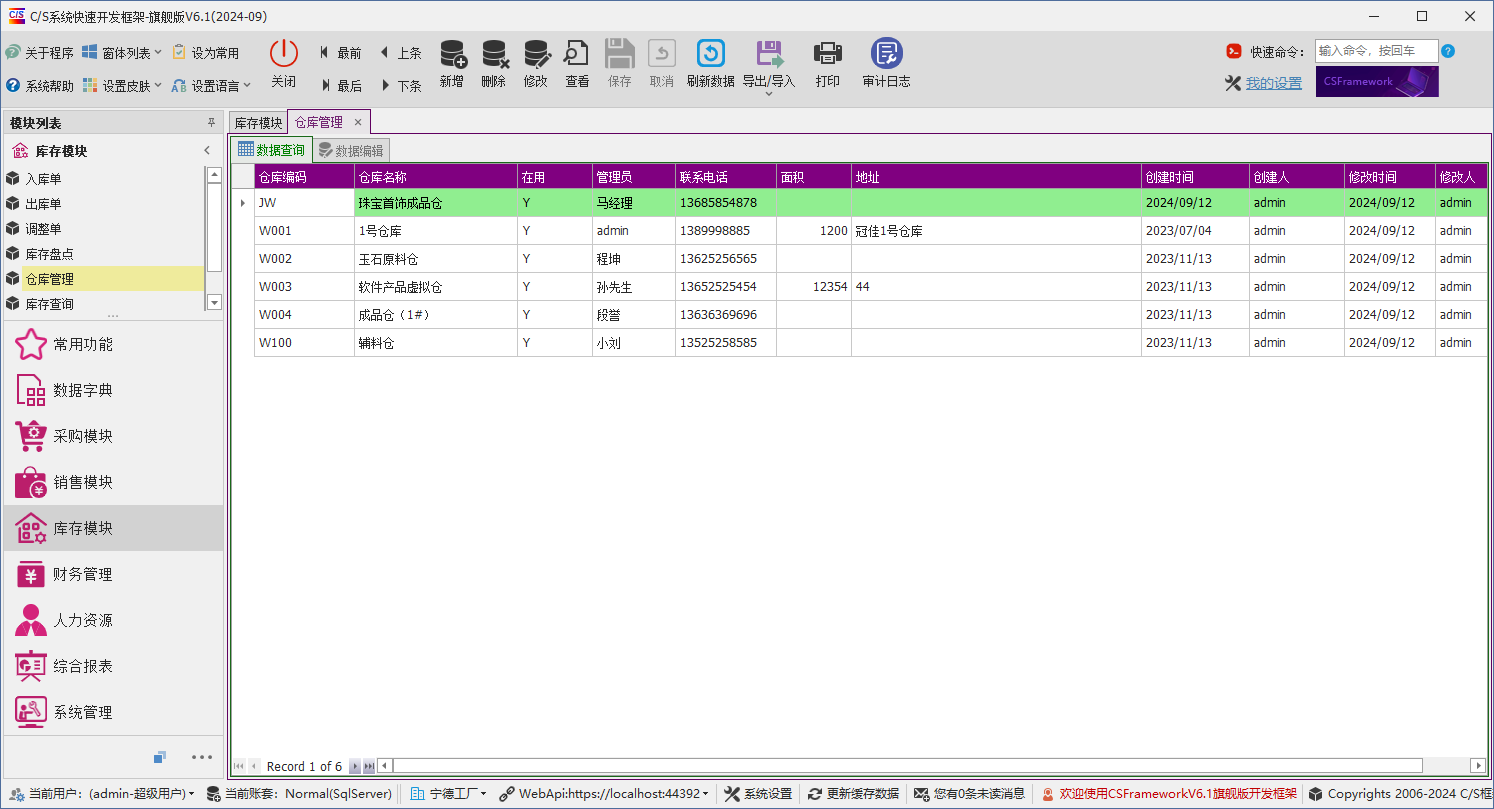Focus the 快速命令 input field
This screenshot has width=1494, height=809.
coord(1376,51)
